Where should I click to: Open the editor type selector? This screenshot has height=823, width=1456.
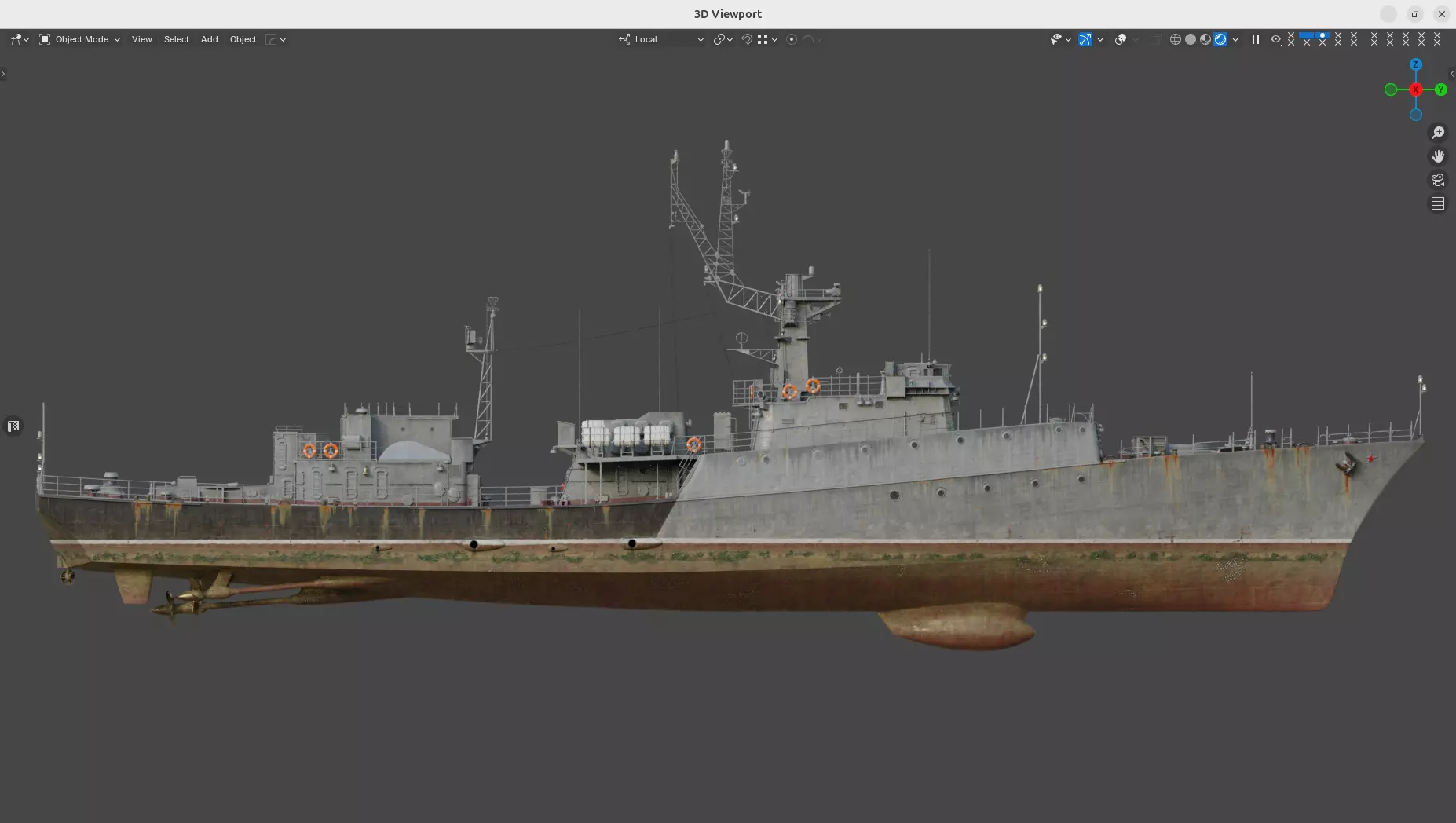[x=19, y=39]
